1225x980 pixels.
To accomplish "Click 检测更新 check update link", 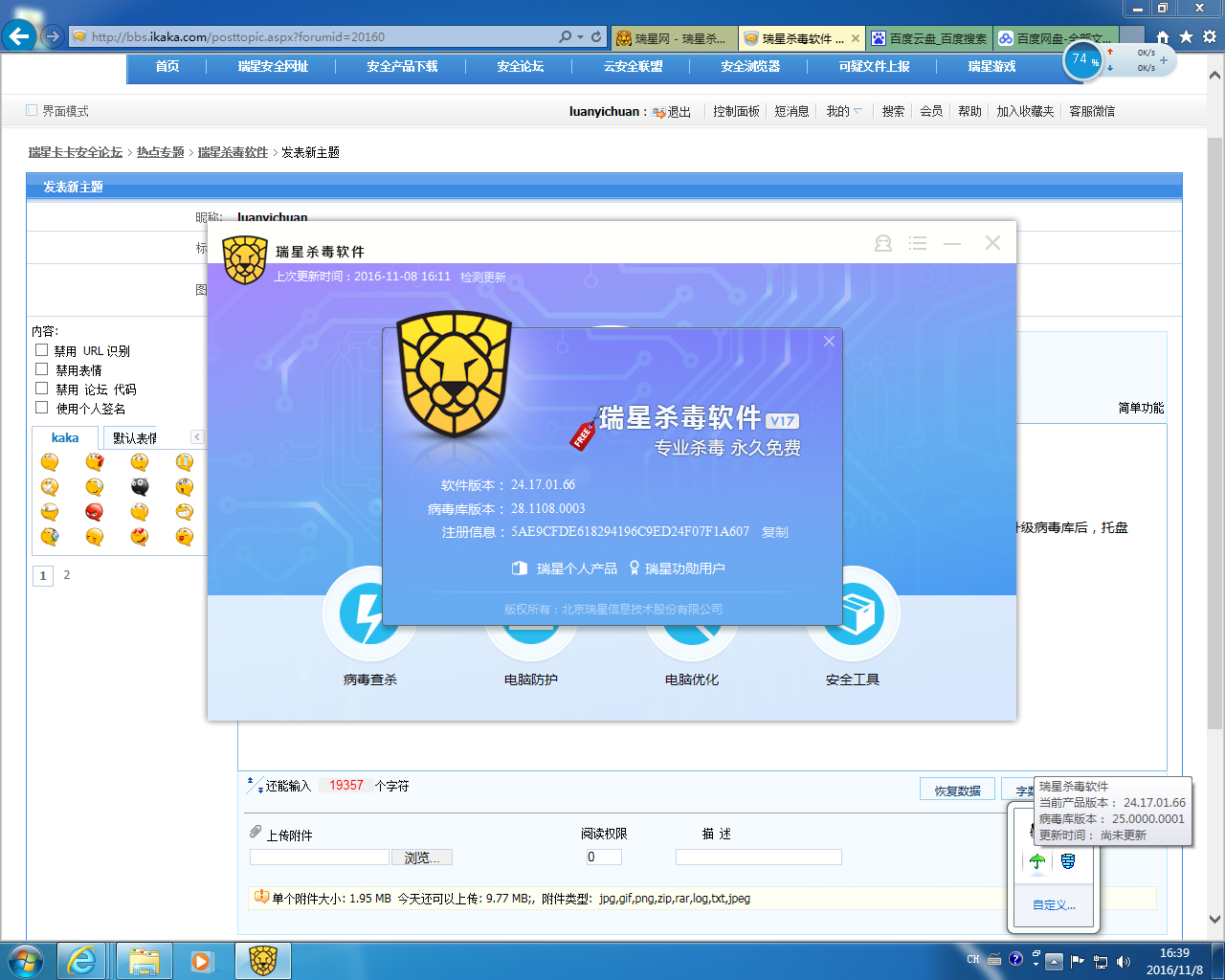I will click(x=483, y=277).
